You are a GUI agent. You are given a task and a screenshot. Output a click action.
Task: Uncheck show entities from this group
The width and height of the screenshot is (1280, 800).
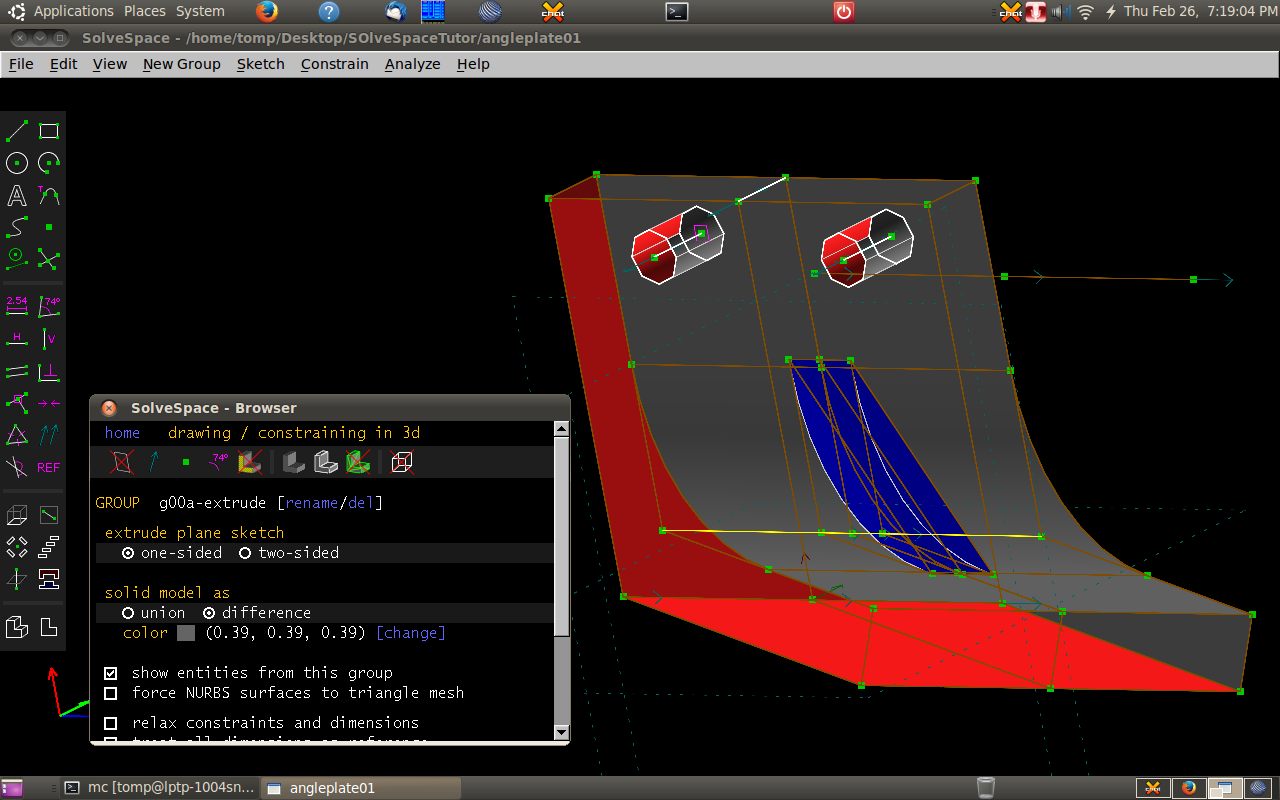click(x=111, y=673)
